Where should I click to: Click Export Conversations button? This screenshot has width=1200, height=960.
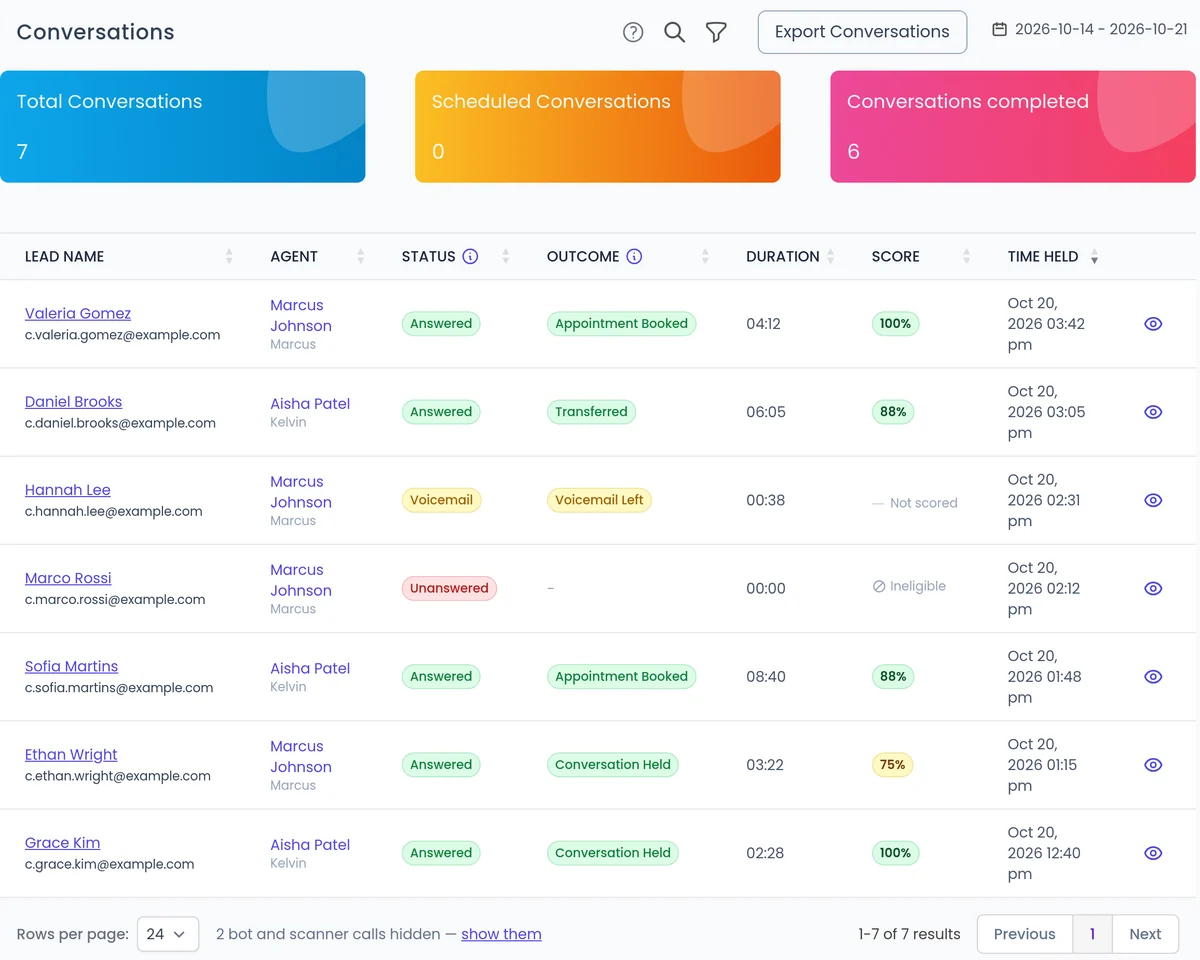862,32
